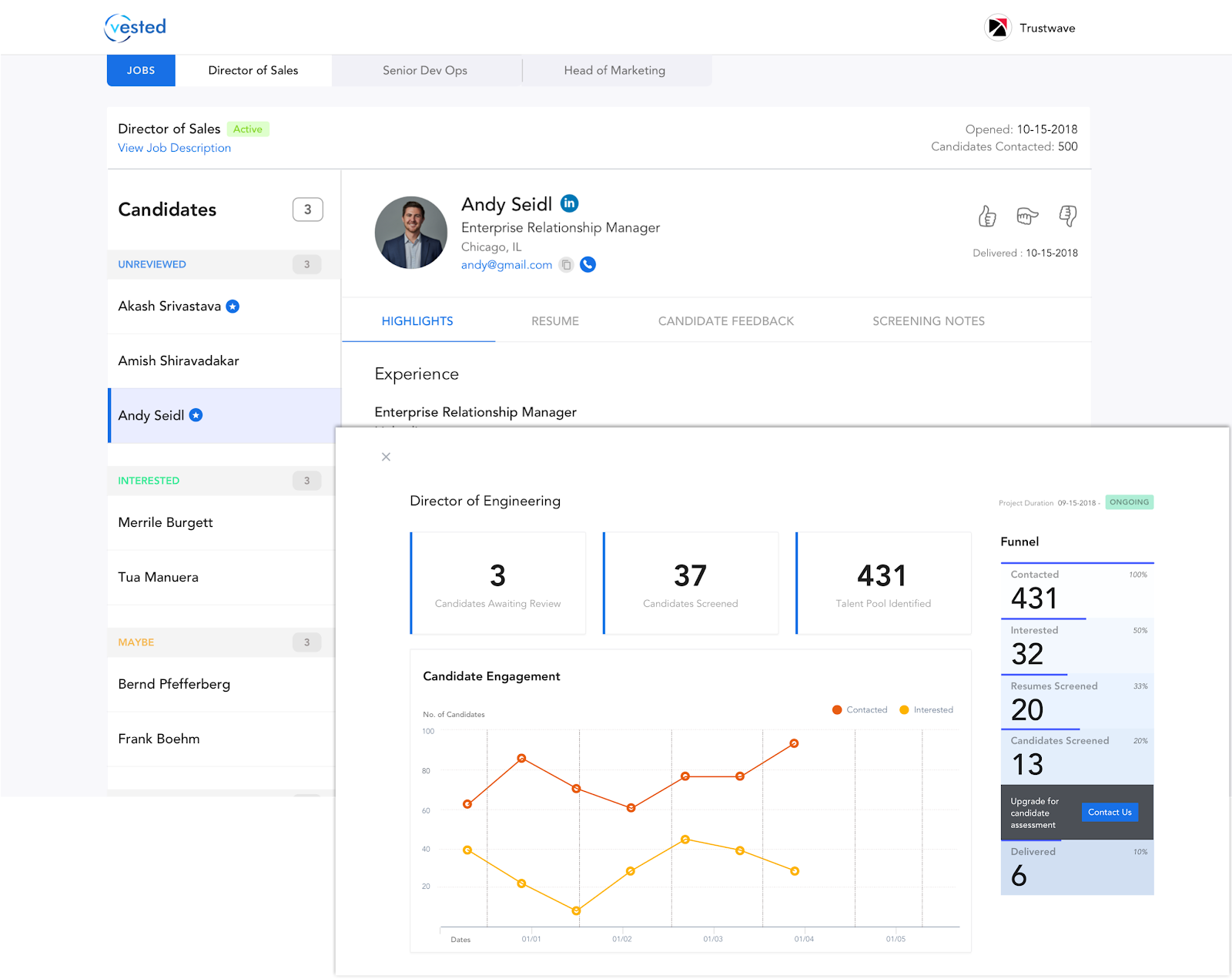Open the Senior Dev Ops job tab

[x=425, y=70]
